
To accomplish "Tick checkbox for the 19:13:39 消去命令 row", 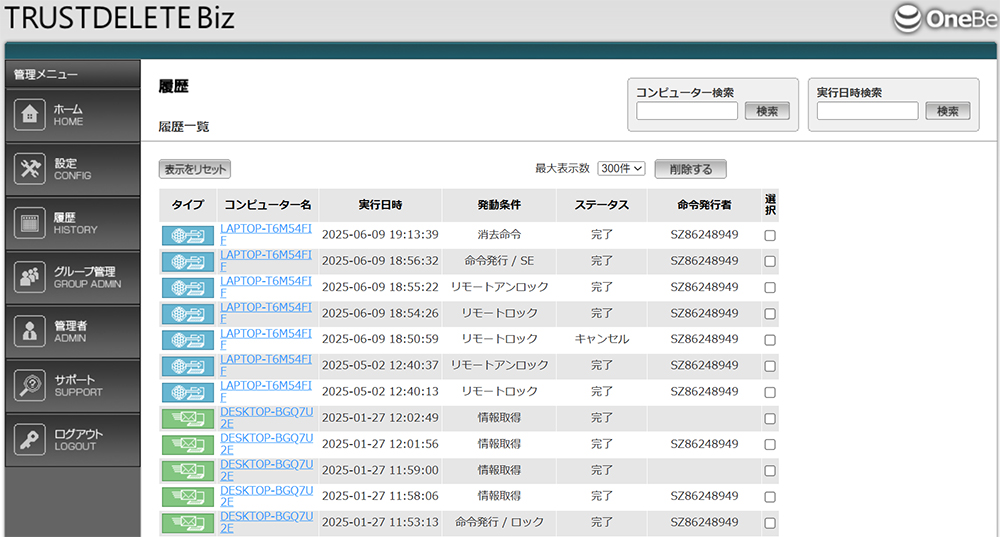I will pos(770,235).
